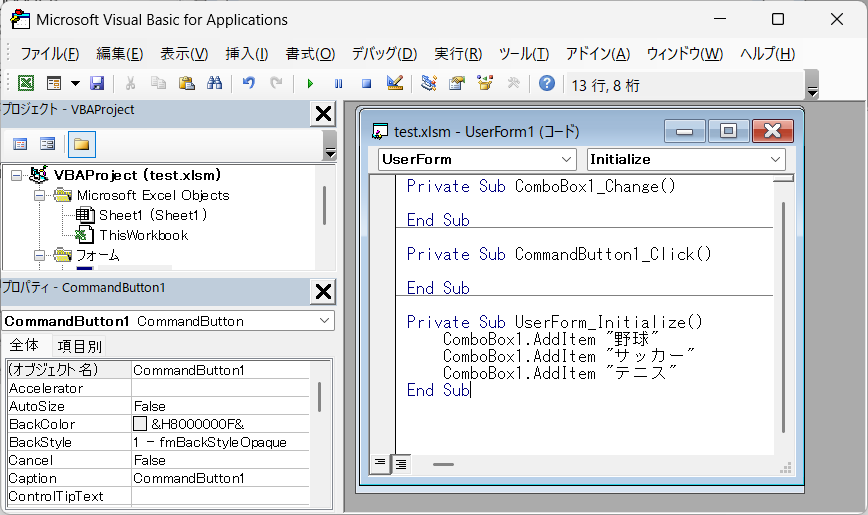The image size is (868, 515).
Task: Open the 表示(V) menu
Action: 184,54
